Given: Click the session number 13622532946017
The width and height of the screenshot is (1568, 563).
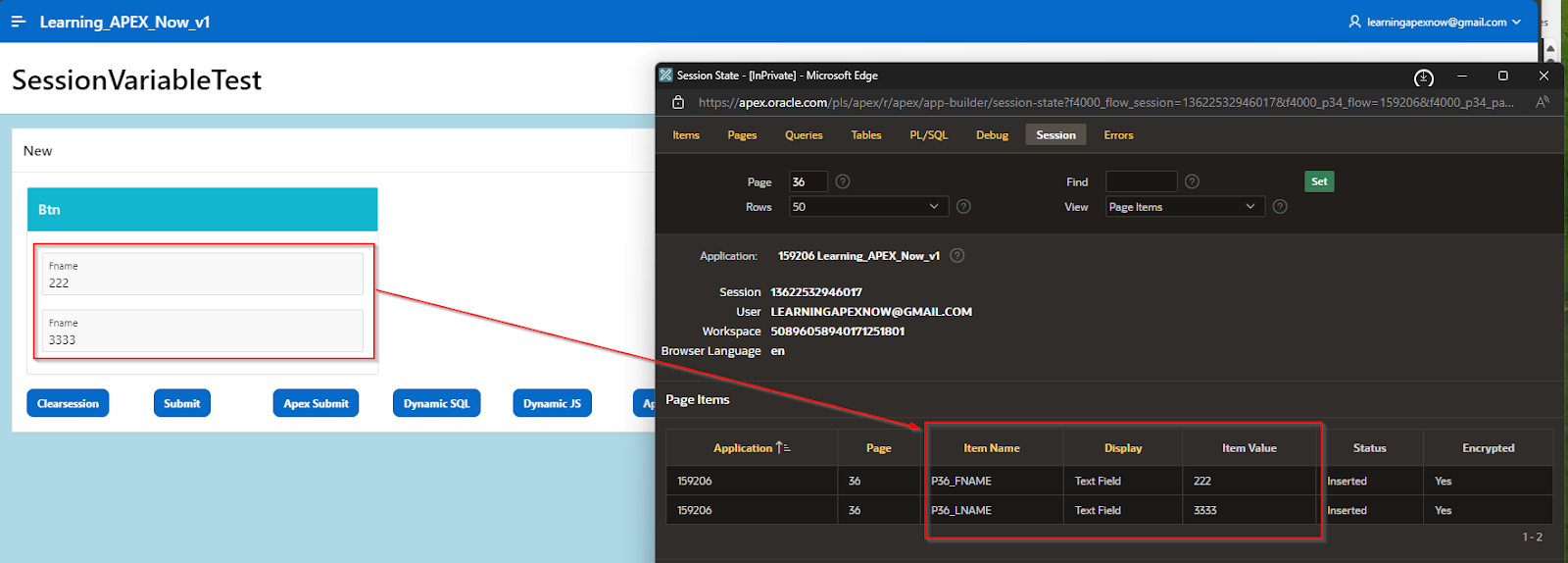Looking at the screenshot, I should click(816, 291).
